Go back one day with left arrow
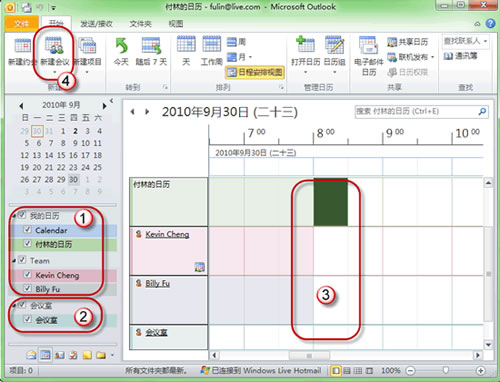The height and width of the screenshot is (382, 500). [x=133, y=112]
